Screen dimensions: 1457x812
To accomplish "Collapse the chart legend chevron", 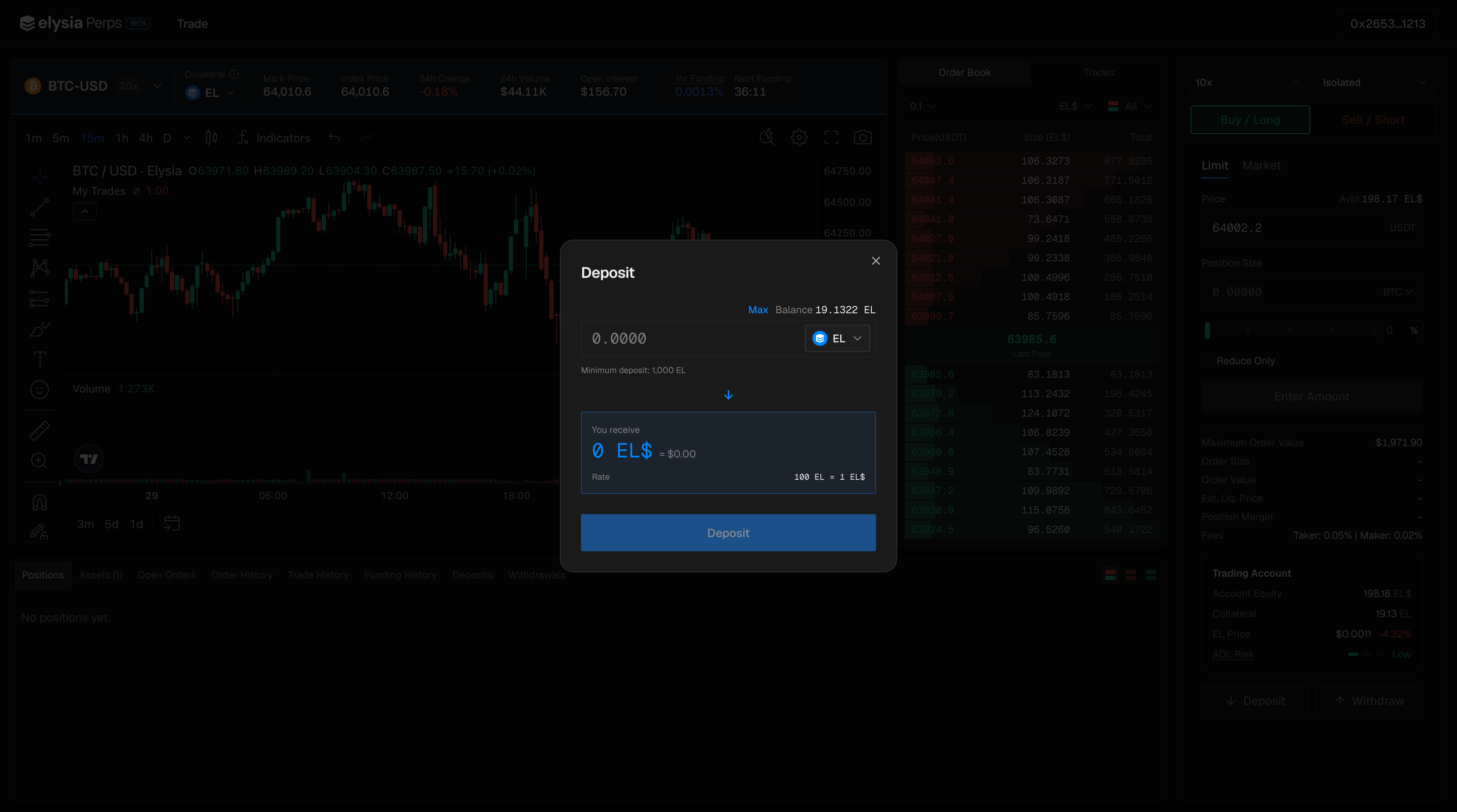I will point(84,212).
